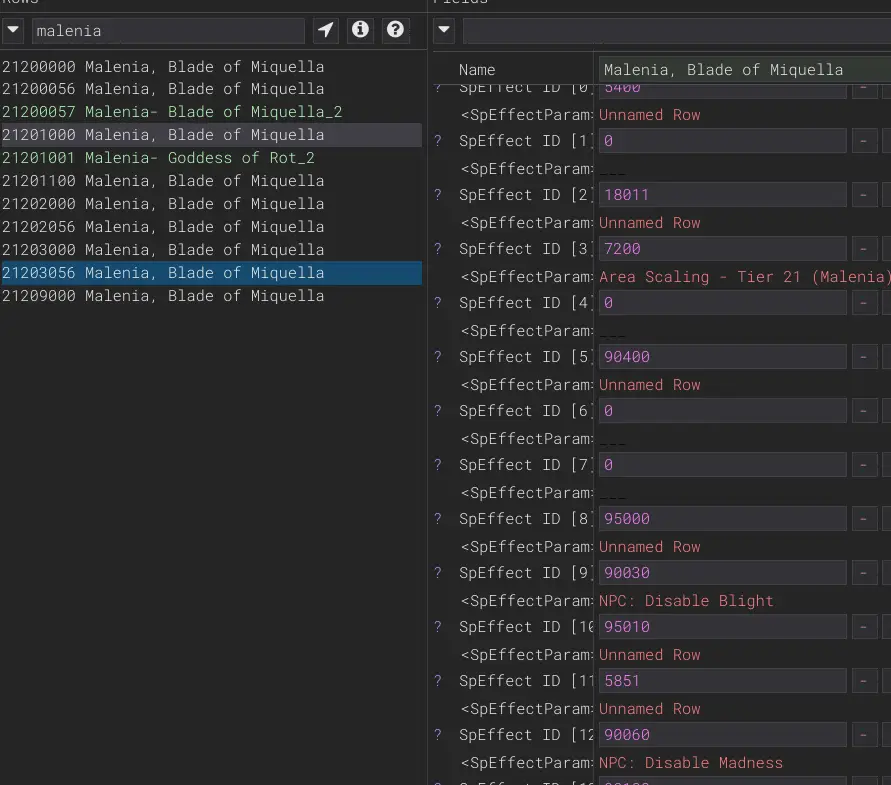891x785 pixels.
Task: Select row 21201001 Malenia- Goddess of Rot_2
Action: pos(211,158)
